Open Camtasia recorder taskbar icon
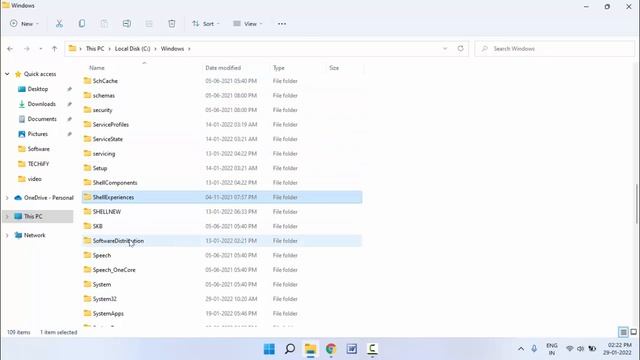This screenshot has width=640, height=360. pos(372,349)
